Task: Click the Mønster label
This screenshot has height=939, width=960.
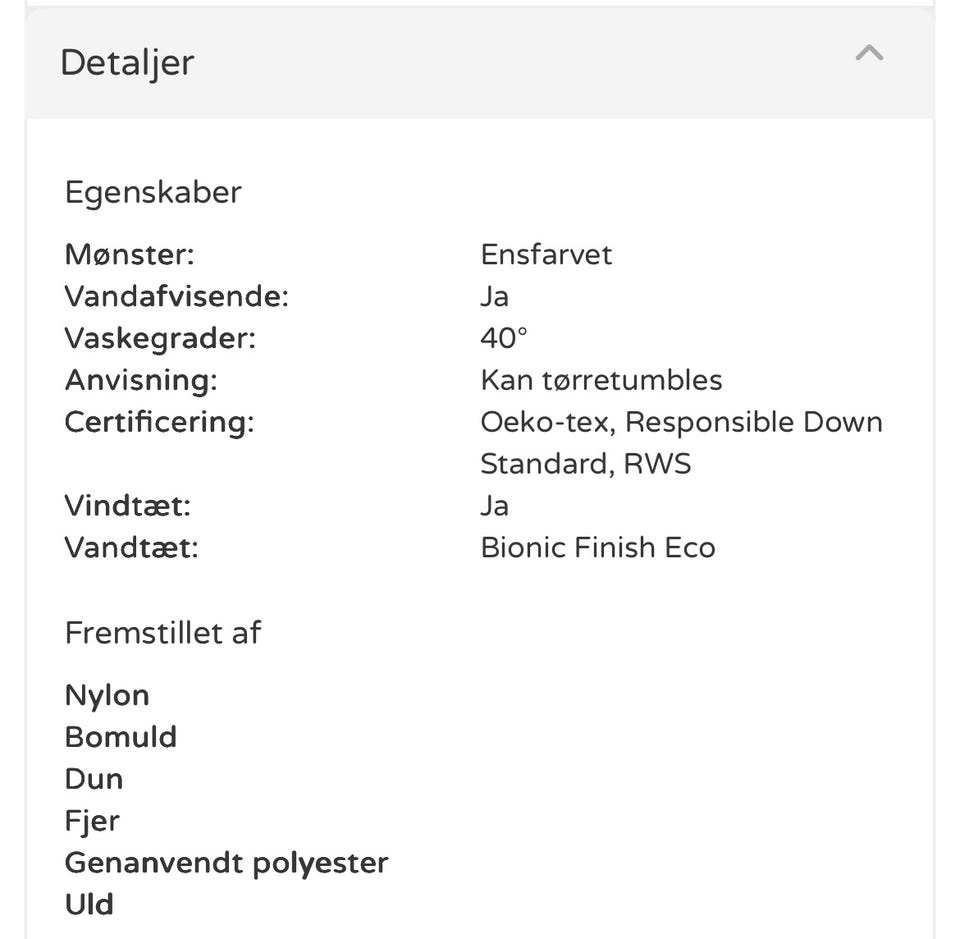Action: click(129, 254)
